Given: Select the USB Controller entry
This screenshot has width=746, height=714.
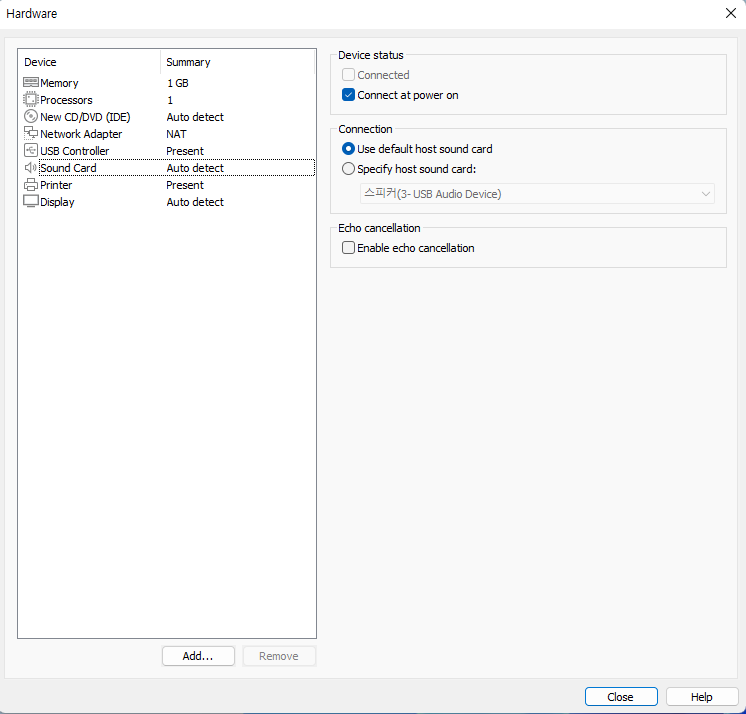Looking at the screenshot, I should coord(75,151).
